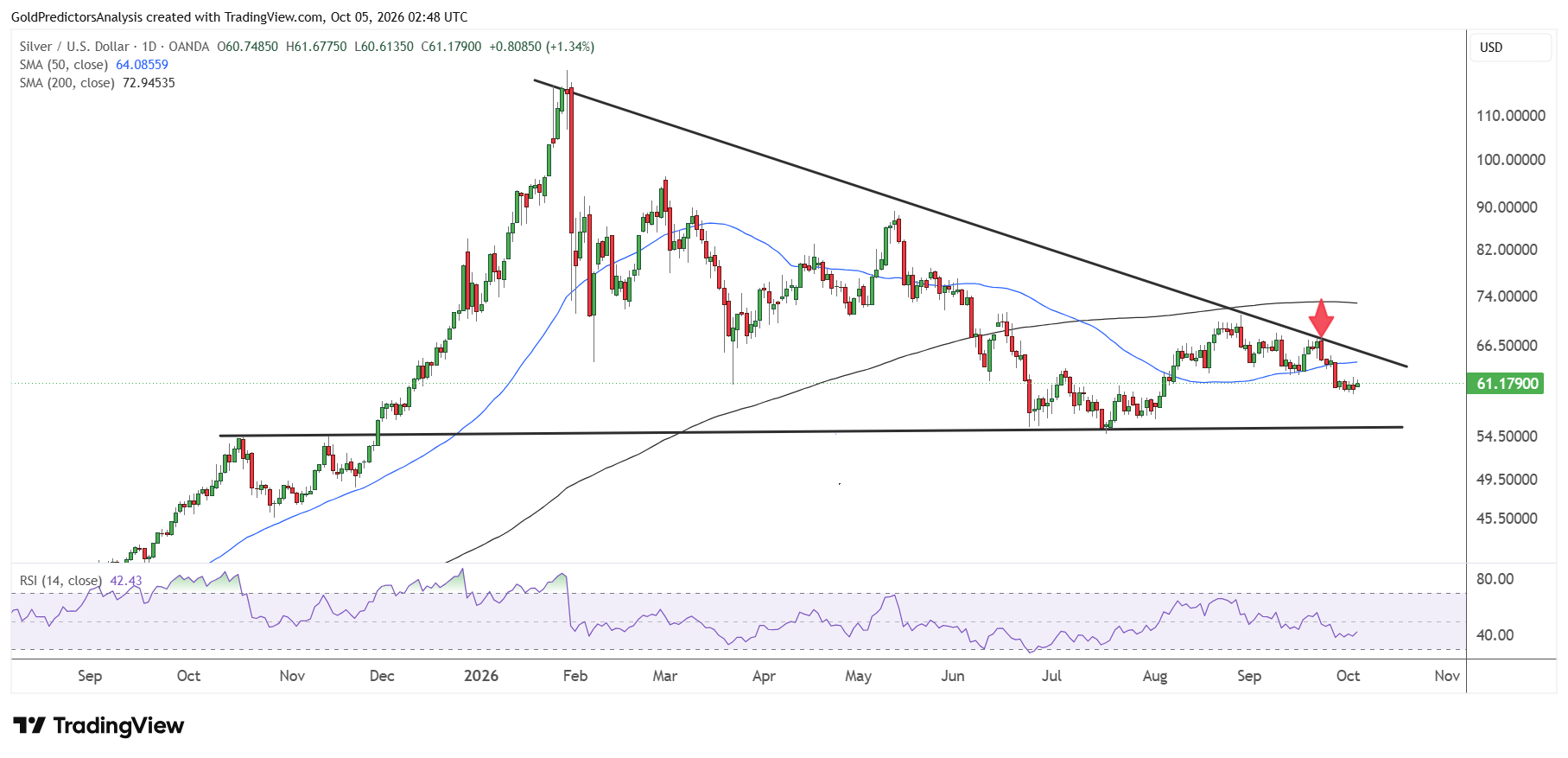Click the Nov label at right of time axis
Screen dimensions: 1568x758
[x=1447, y=676]
